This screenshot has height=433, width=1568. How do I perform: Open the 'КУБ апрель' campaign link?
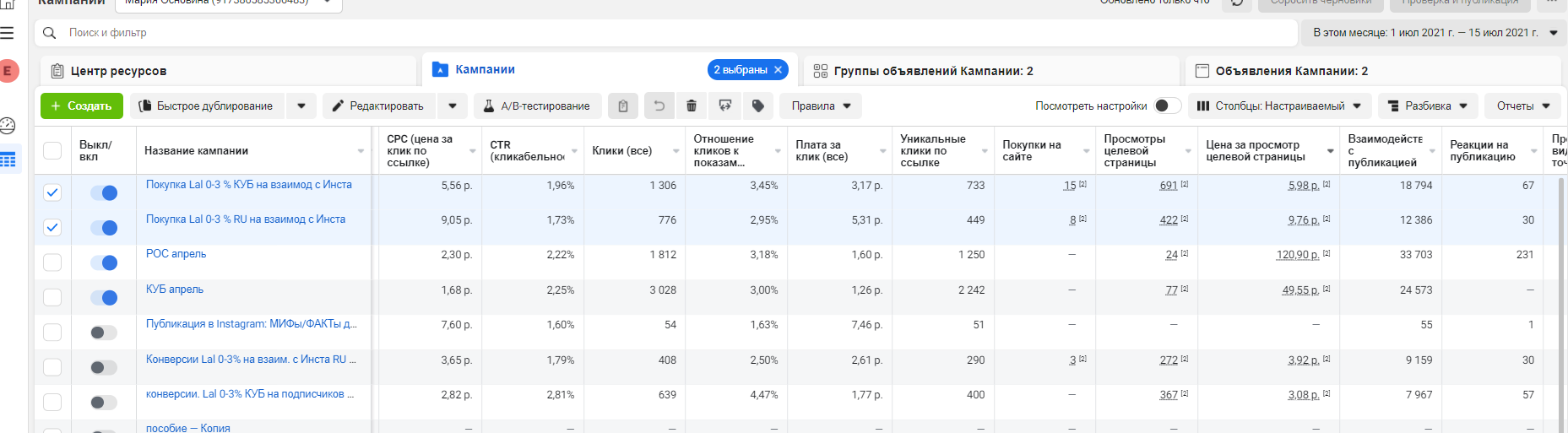175,290
